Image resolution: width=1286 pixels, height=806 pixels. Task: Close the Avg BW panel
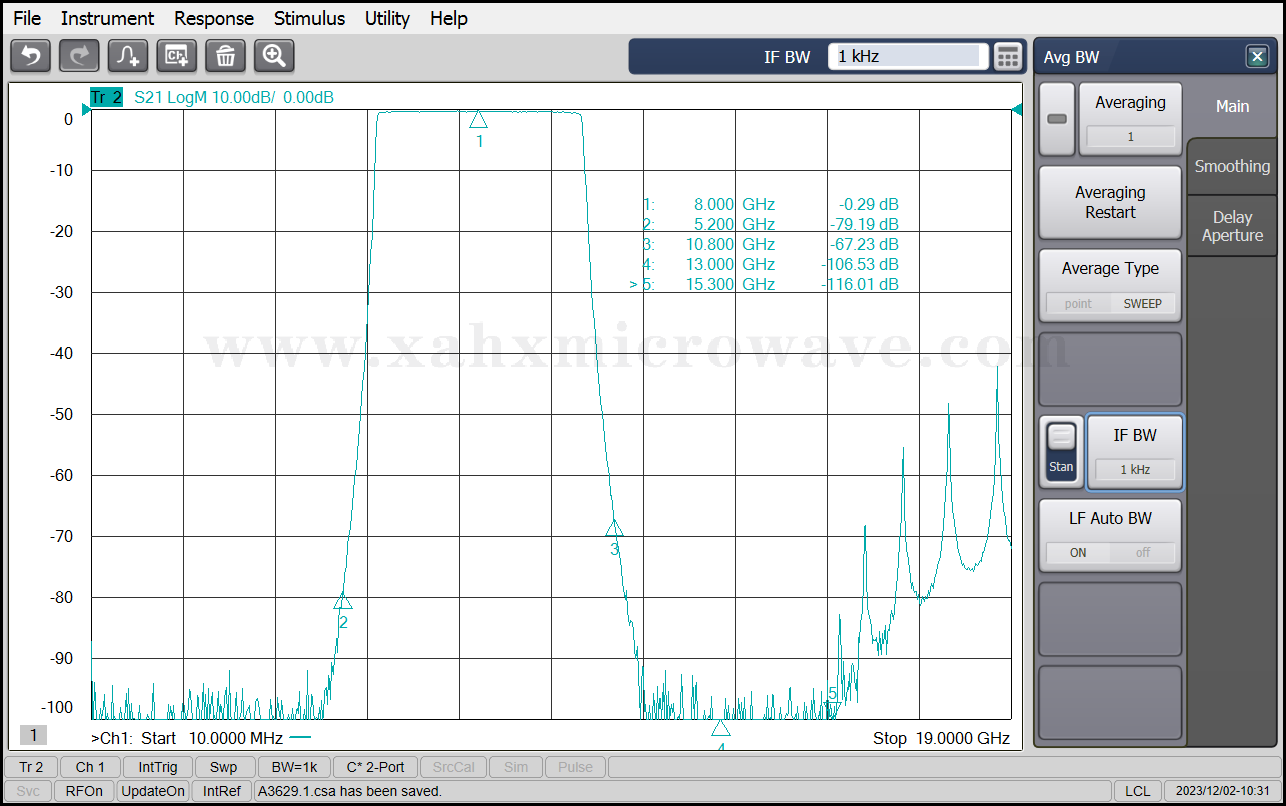pyautogui.click(x=1257, y=57)
